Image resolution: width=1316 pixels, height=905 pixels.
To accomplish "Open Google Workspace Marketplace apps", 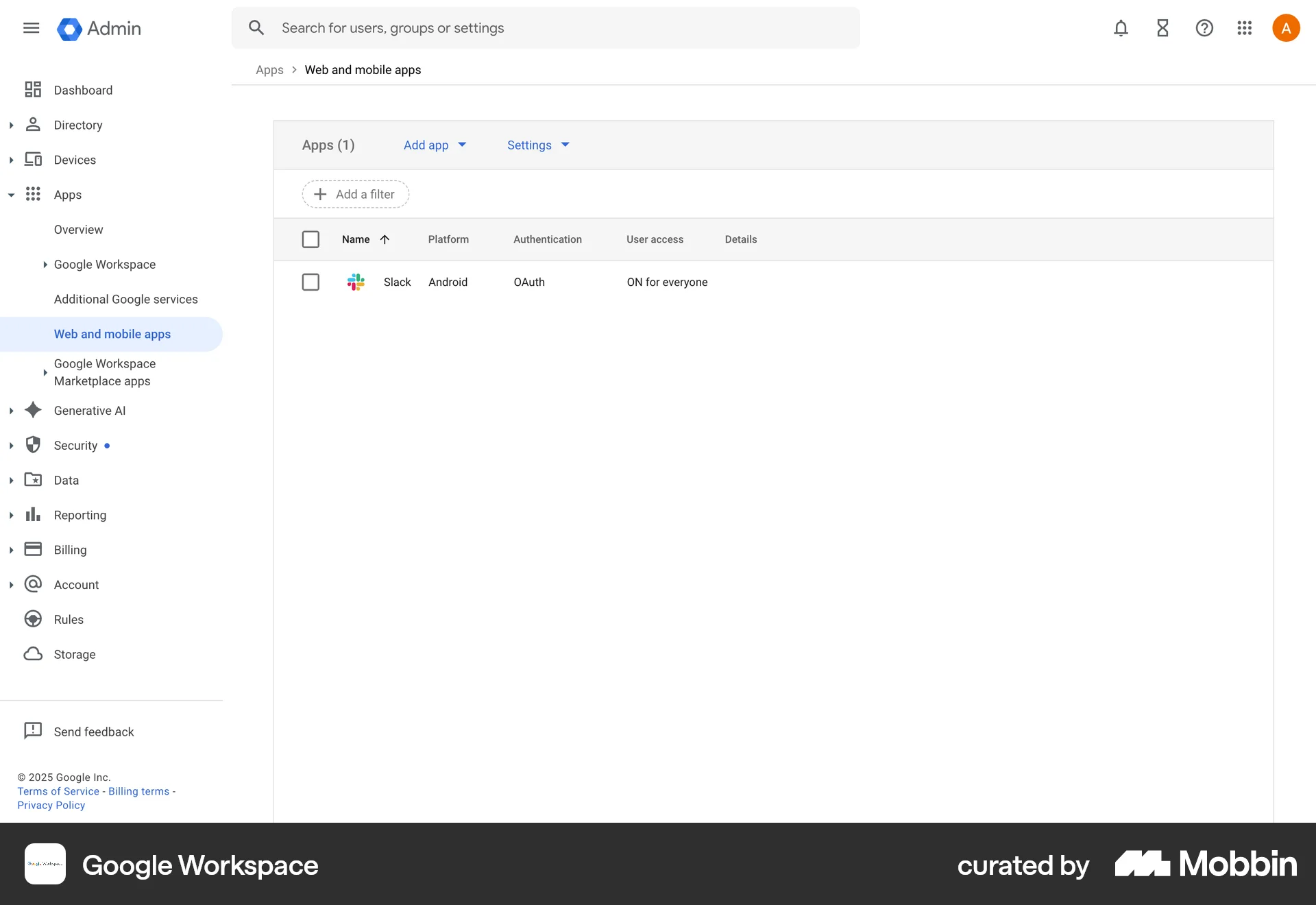I will [x=104, y=372].
